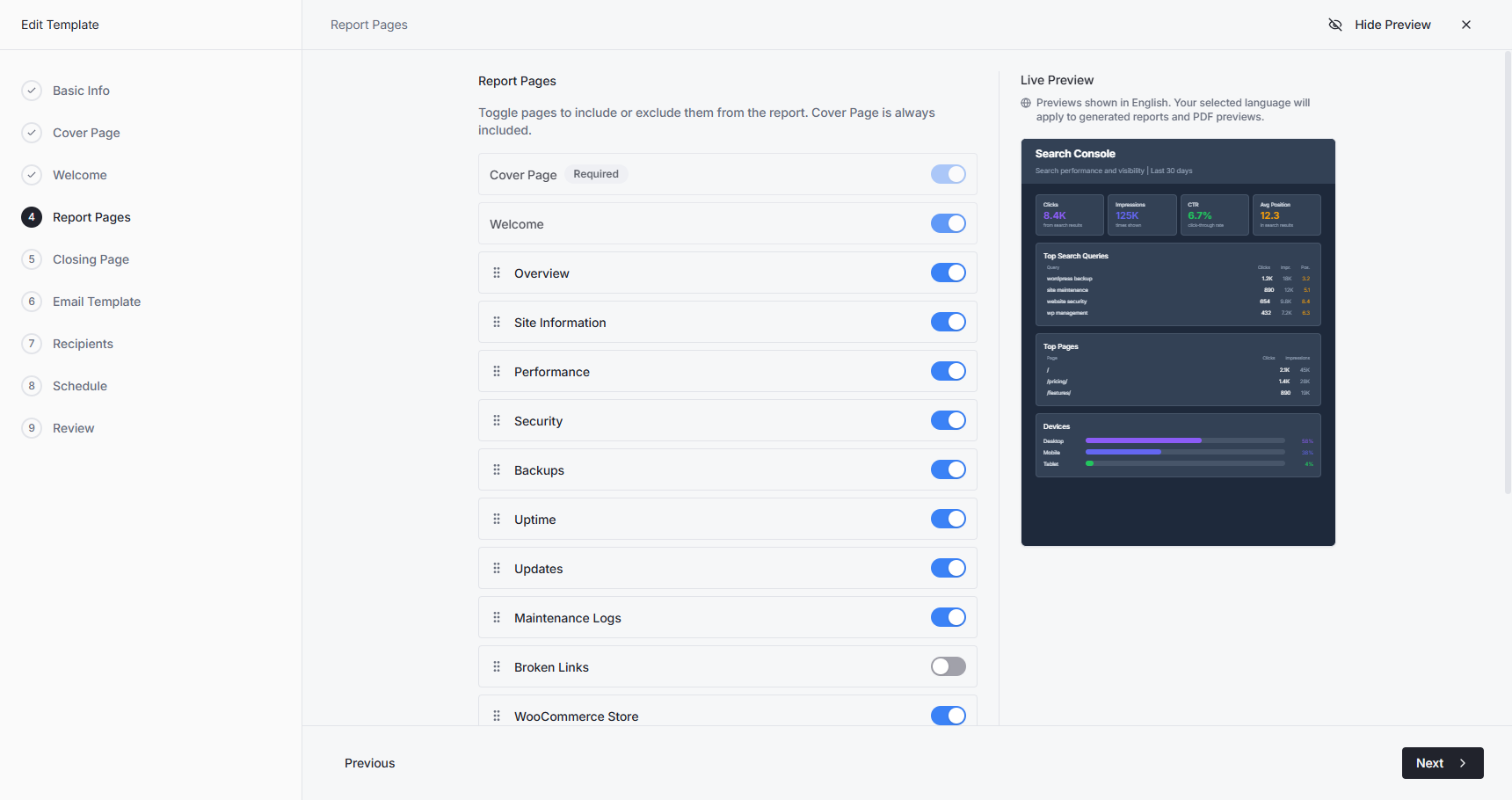The width and height of the screenshot is (1512, 800).
Task: Open the Cover Page step
Action: [x=86, y=133]
